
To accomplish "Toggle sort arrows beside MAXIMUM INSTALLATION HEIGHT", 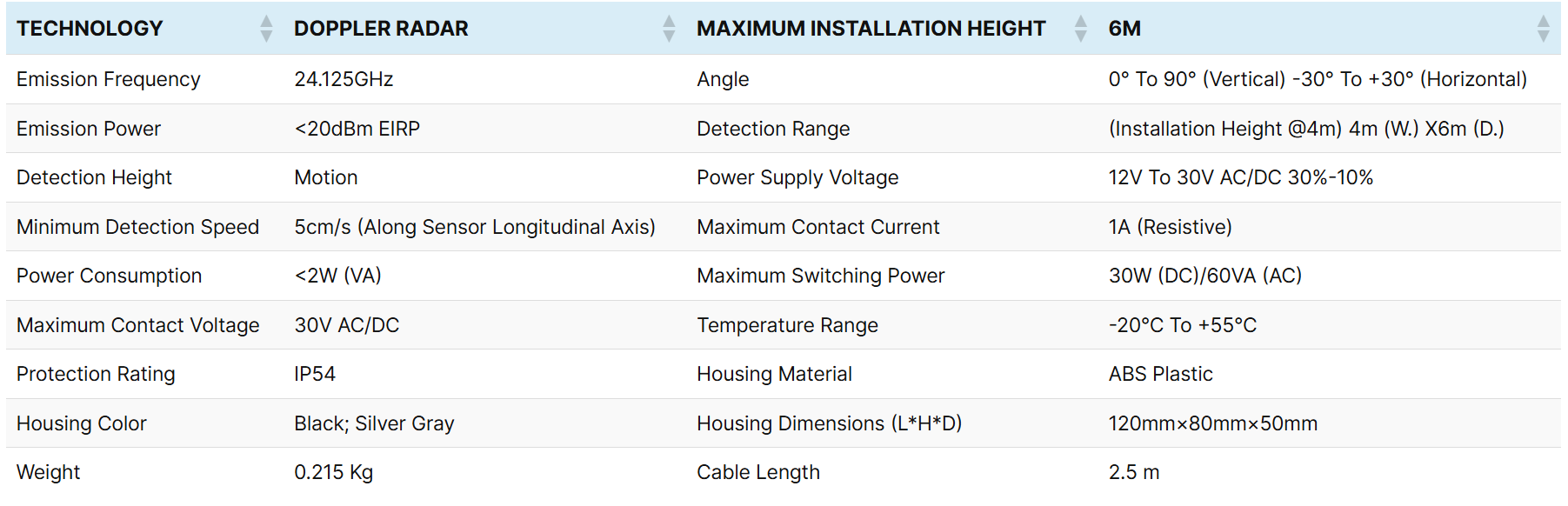I will point(1080,29).
